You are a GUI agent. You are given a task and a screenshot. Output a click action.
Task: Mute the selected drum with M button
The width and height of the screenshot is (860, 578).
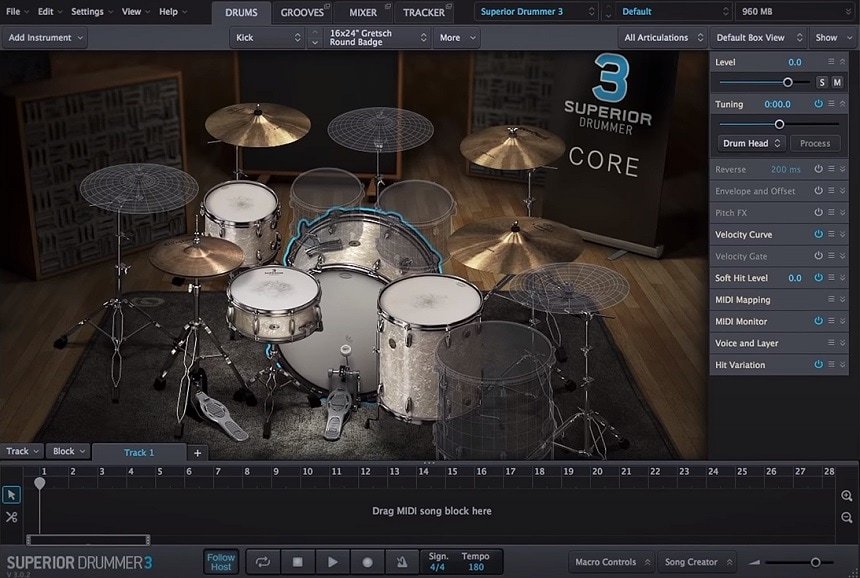(837, 82)
